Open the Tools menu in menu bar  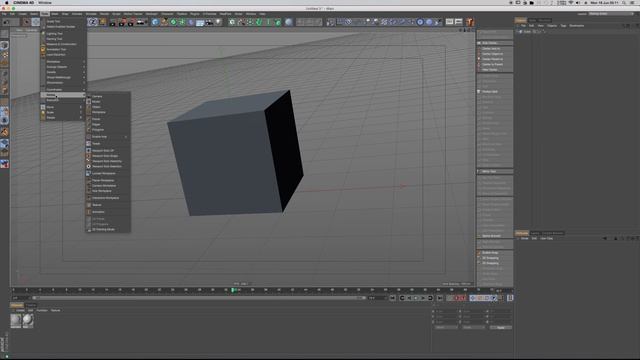pos(44,14)
